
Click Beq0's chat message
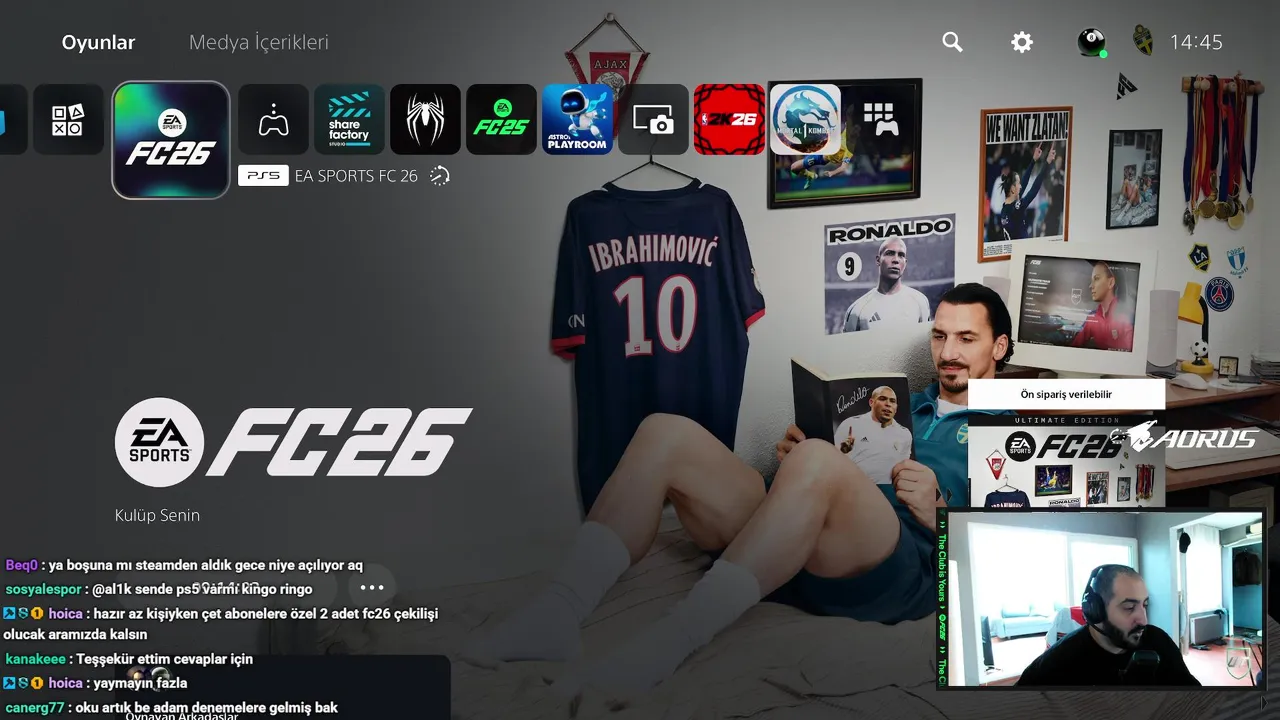coord(184,565)
